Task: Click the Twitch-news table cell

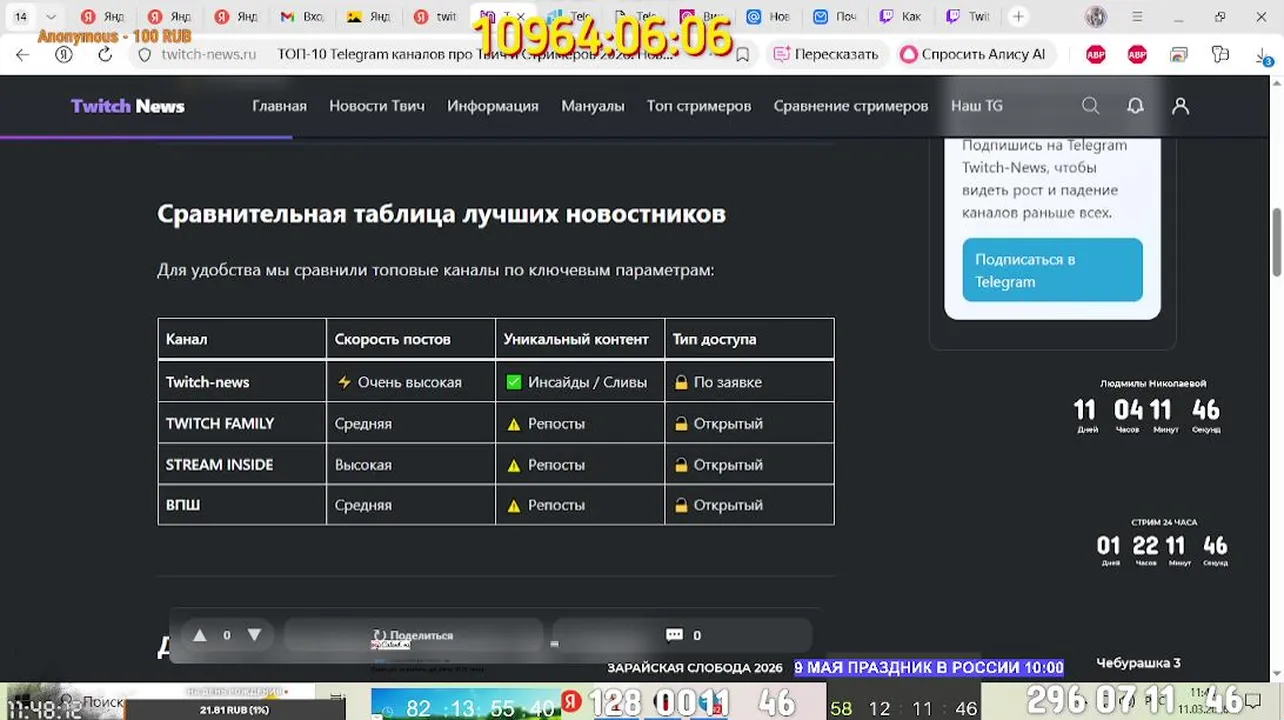Action: 242,382
